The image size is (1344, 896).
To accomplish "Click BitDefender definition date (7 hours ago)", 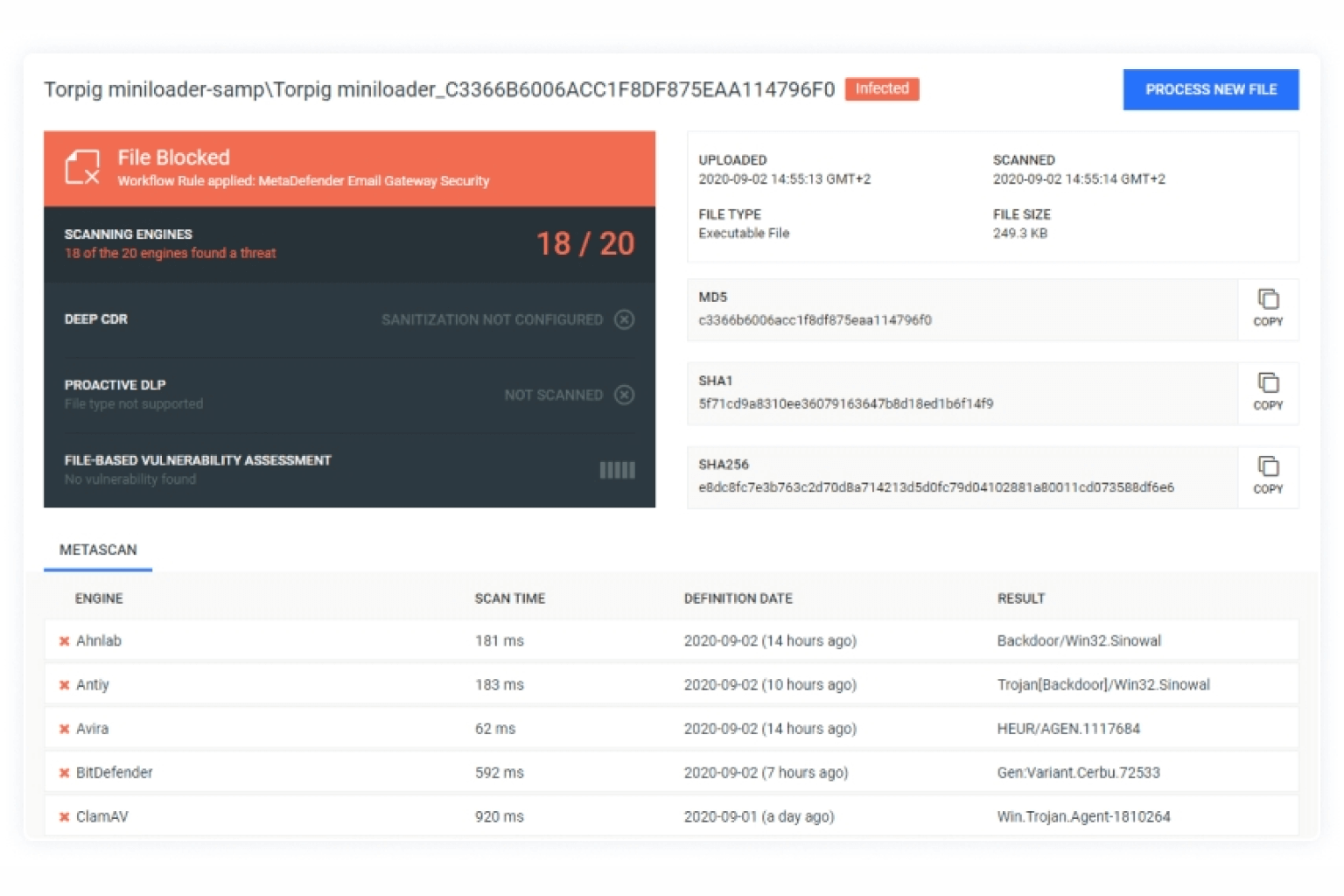I will 766,773.
